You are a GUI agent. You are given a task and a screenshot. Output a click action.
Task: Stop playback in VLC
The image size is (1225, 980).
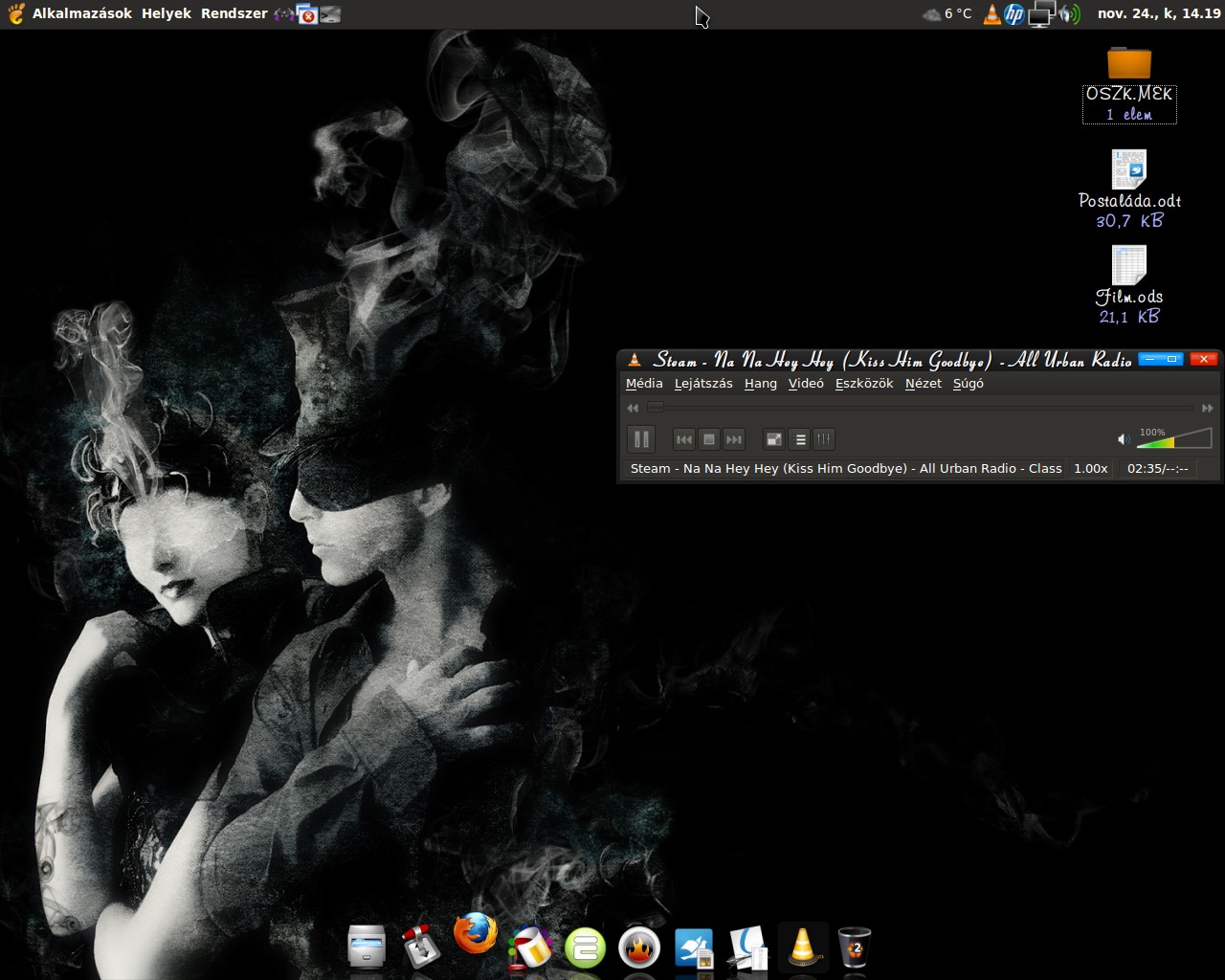click(x=709, y=439)
